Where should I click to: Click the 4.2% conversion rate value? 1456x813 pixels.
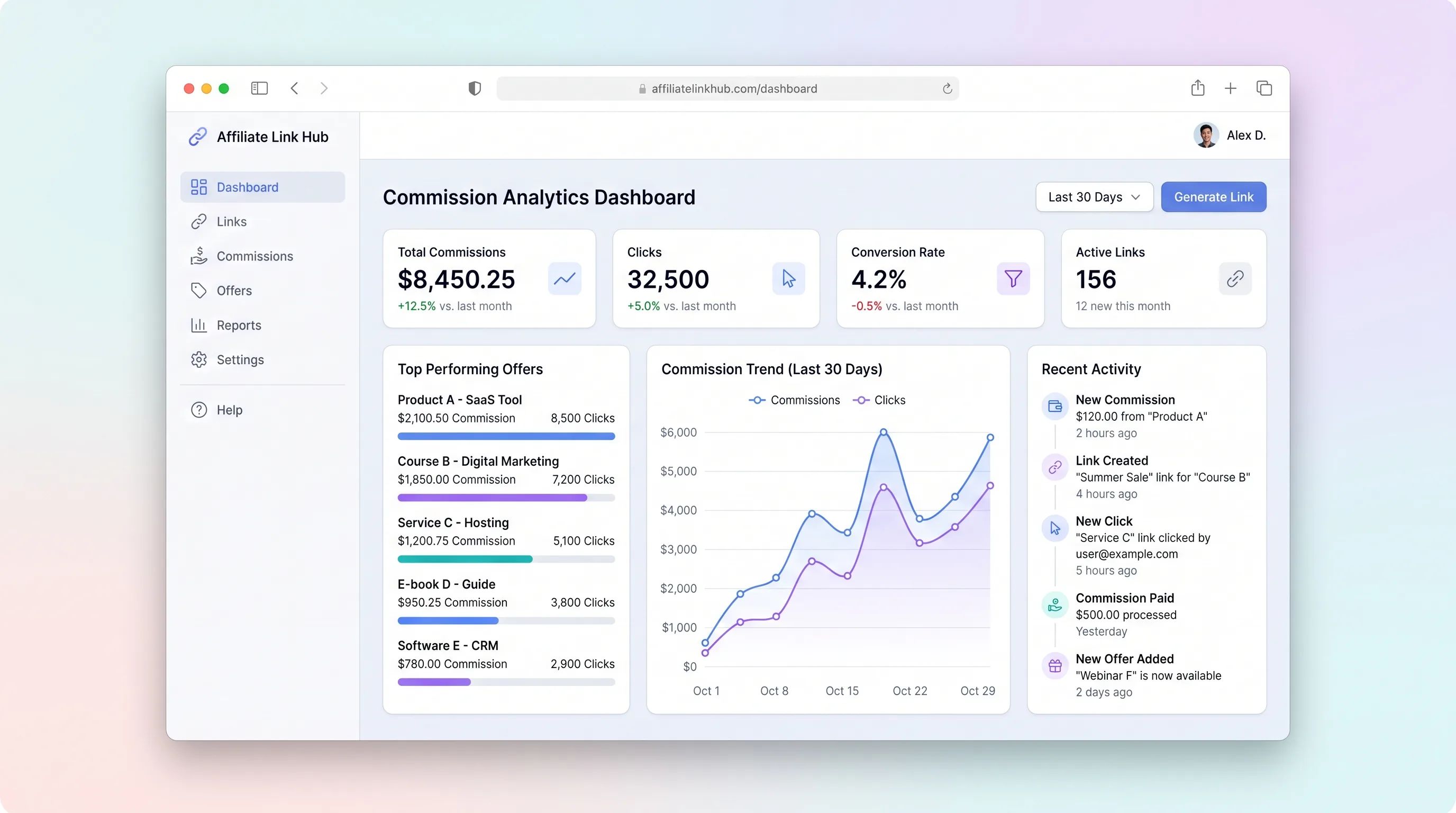pos(879,279)
